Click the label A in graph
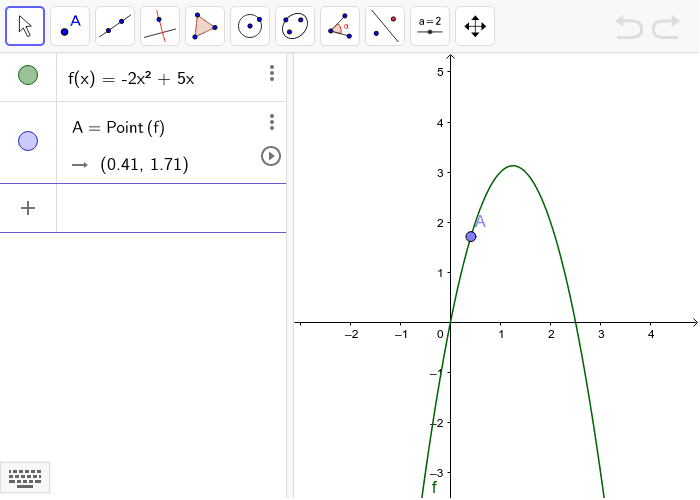 click(480, 221)
